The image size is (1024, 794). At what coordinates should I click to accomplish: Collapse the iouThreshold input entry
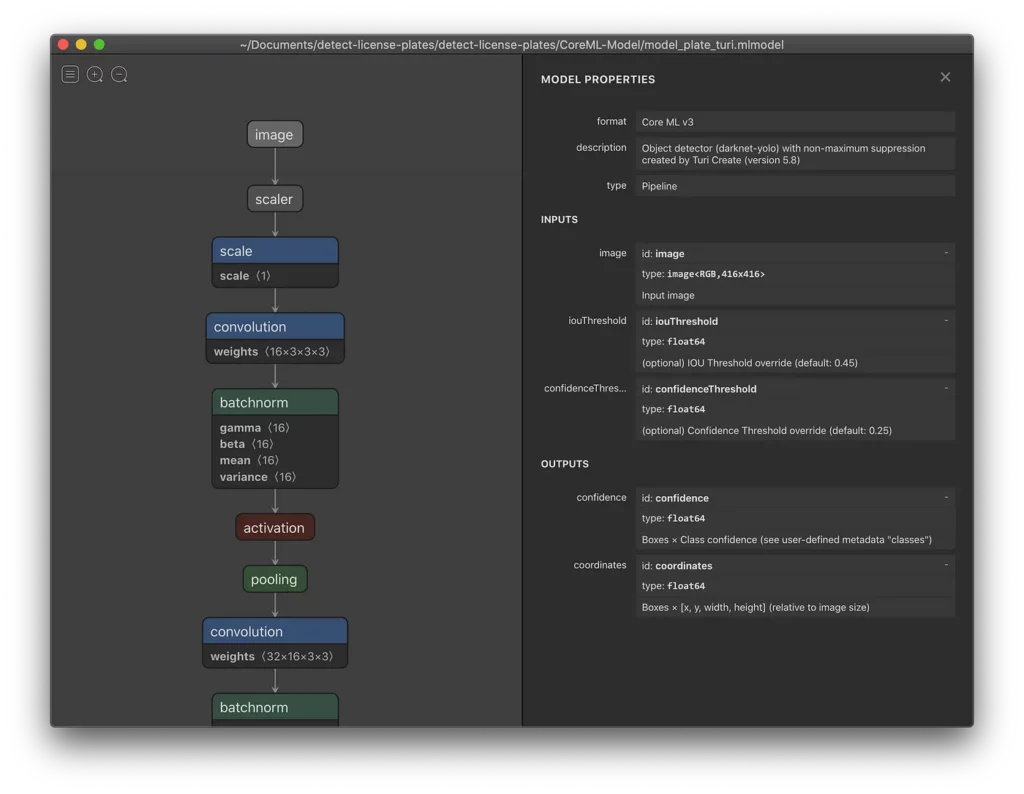coord(946,321)
